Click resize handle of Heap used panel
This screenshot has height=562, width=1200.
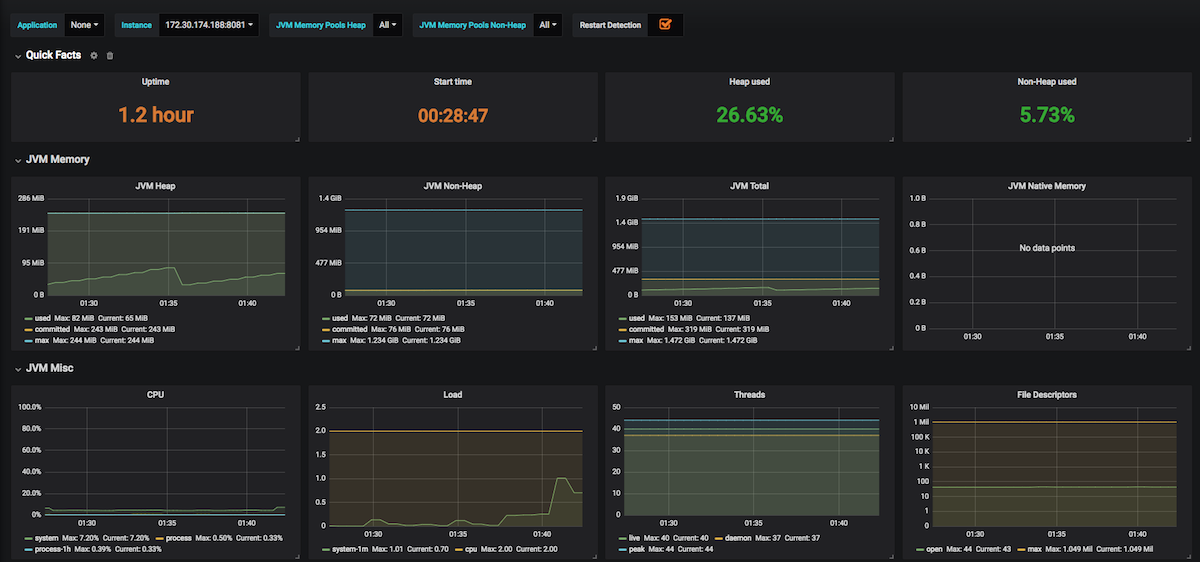point(893,139)
